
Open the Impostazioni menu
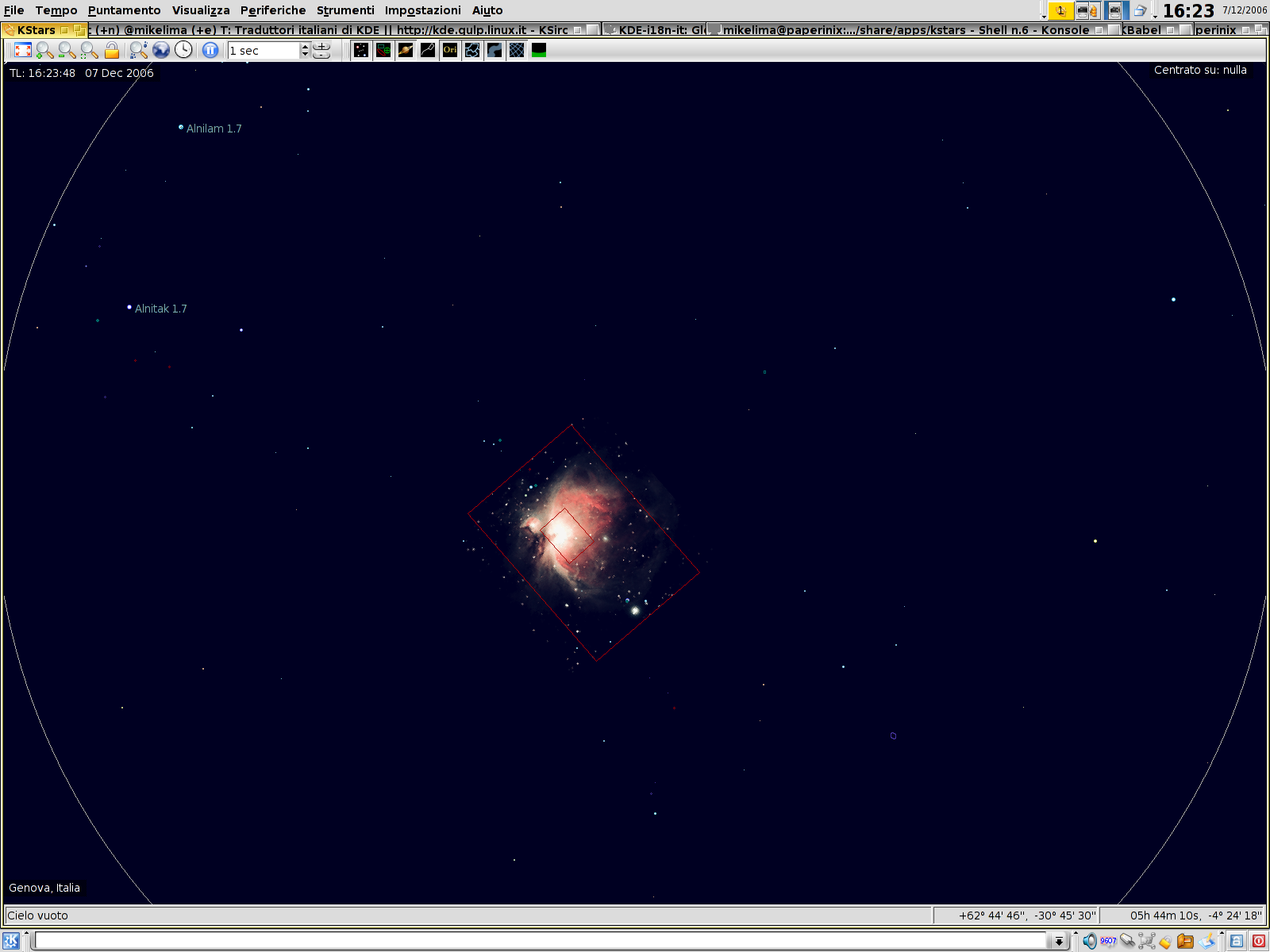(422, 10)
